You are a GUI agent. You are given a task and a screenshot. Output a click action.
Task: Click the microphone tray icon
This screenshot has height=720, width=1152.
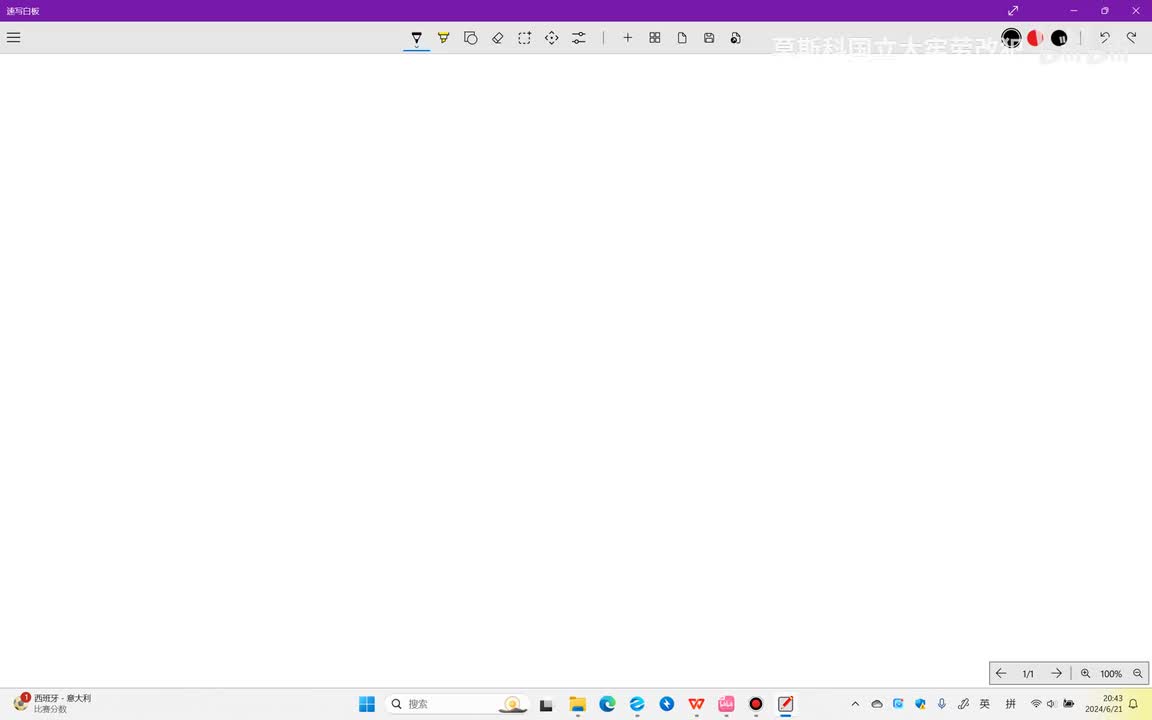pyautogui.click(x=942, y=704)
